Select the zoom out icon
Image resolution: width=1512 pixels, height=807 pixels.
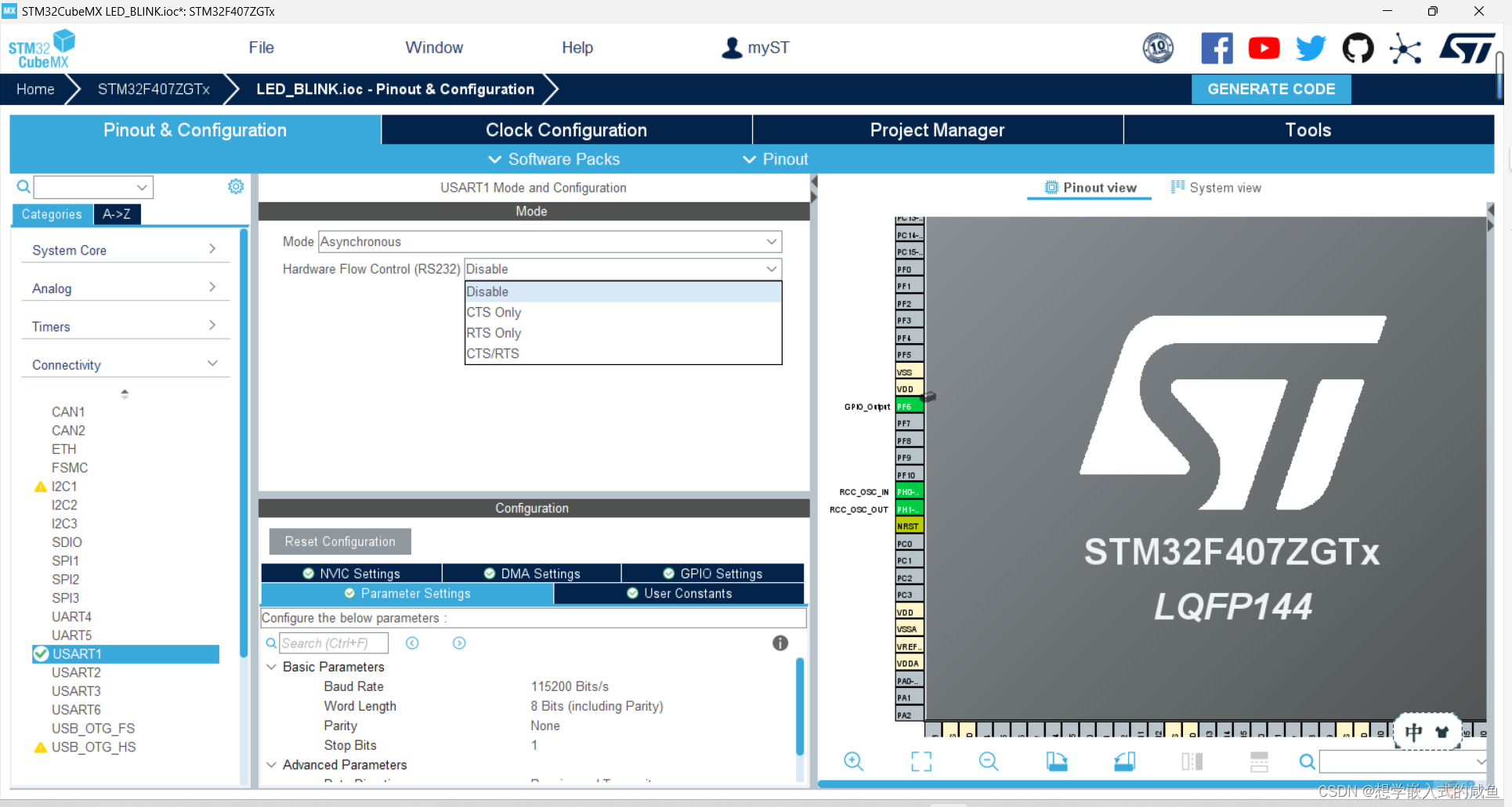point(988,761)
